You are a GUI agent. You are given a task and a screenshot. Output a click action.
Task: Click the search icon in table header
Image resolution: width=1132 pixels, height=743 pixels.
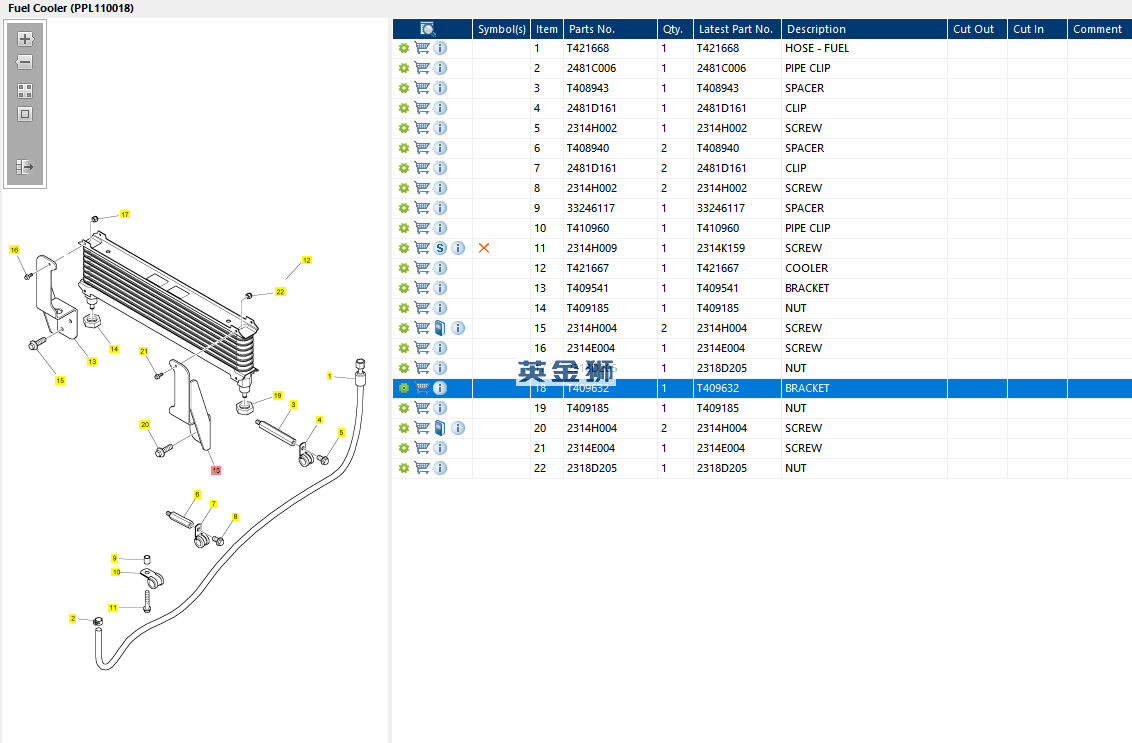click(428, 29)
